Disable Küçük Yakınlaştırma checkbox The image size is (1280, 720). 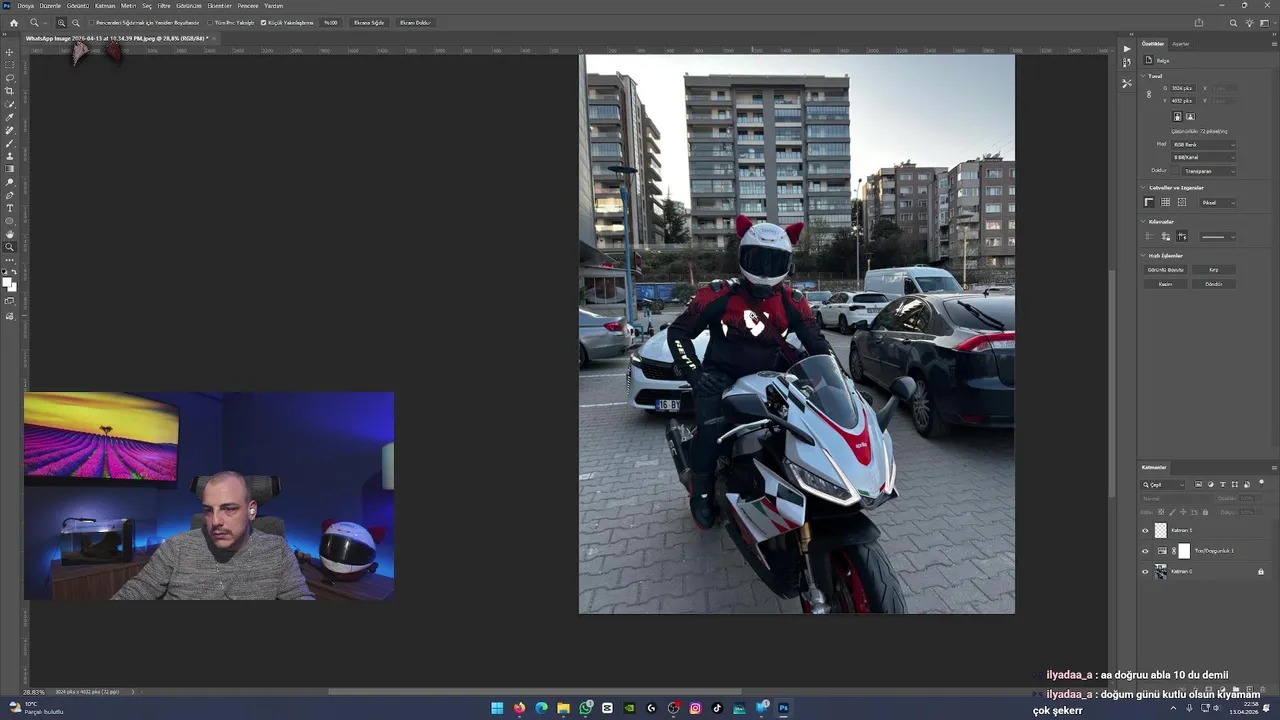tap(263, 22)
